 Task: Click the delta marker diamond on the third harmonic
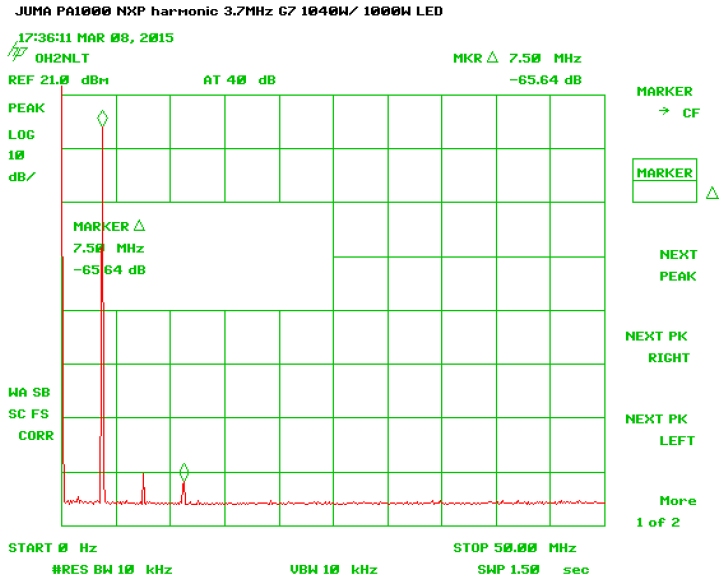coord(184,472)
